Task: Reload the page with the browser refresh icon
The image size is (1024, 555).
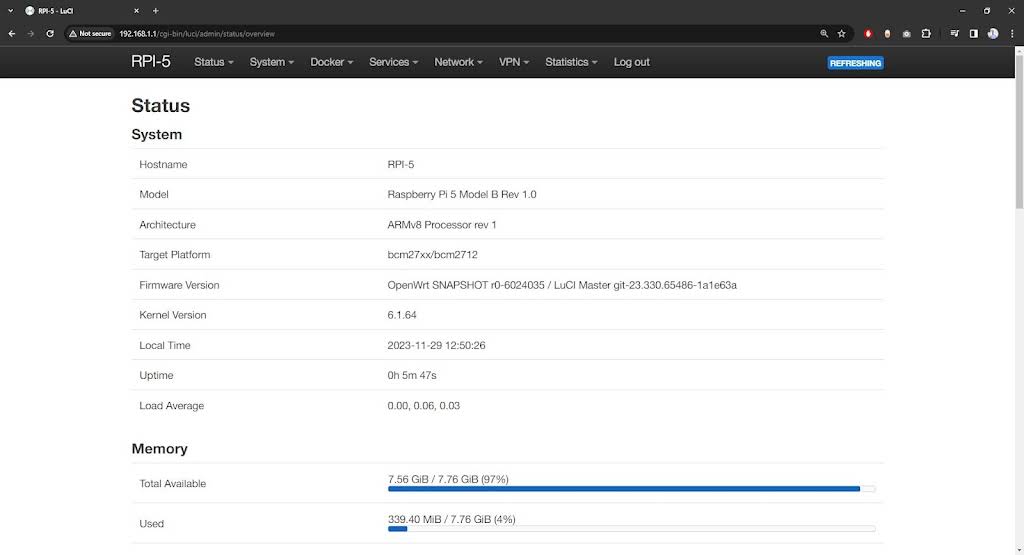Action: pos(49,33)
